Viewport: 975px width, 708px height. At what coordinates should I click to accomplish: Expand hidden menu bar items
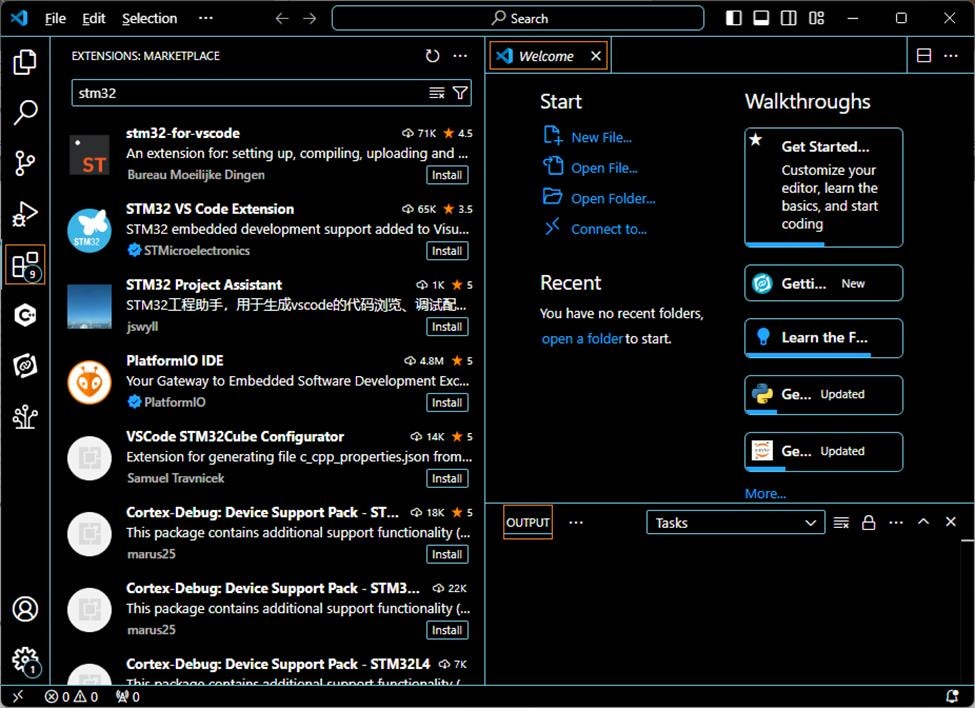pos(206,18)
